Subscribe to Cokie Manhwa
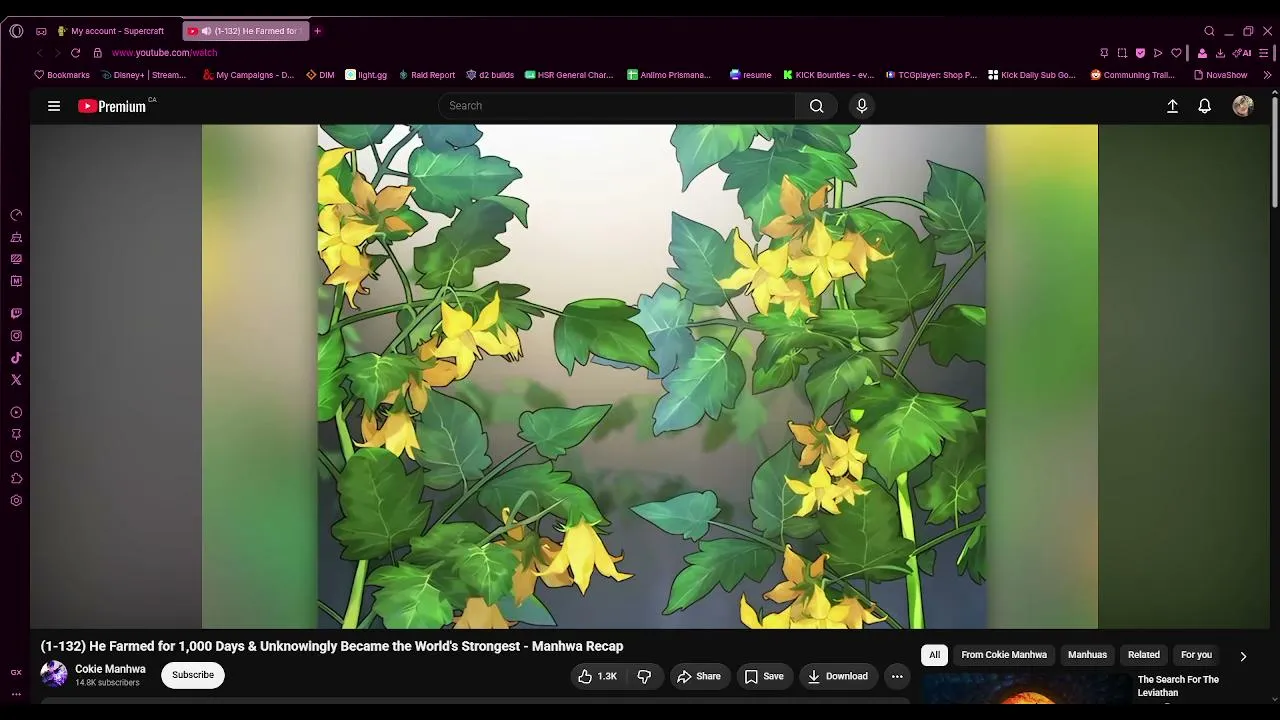 193,675
